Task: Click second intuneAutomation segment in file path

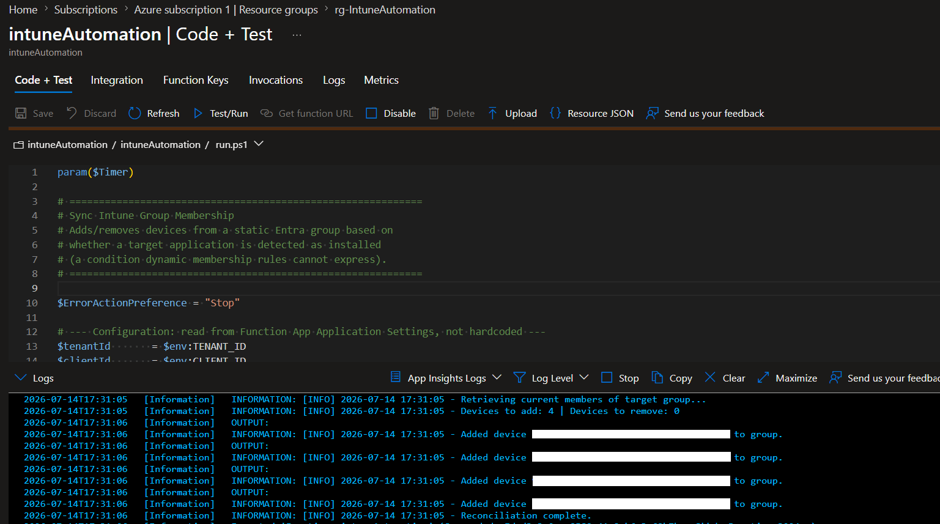Action: [161, 144]
